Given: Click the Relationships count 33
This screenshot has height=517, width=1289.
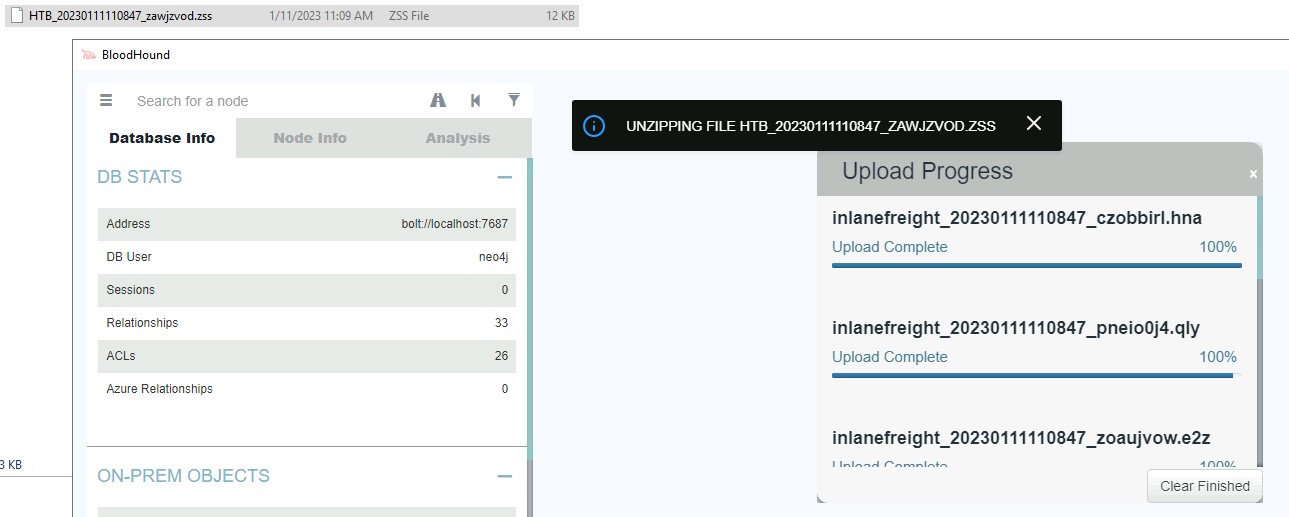Looking at the screenshot, I should coord(501,323).
